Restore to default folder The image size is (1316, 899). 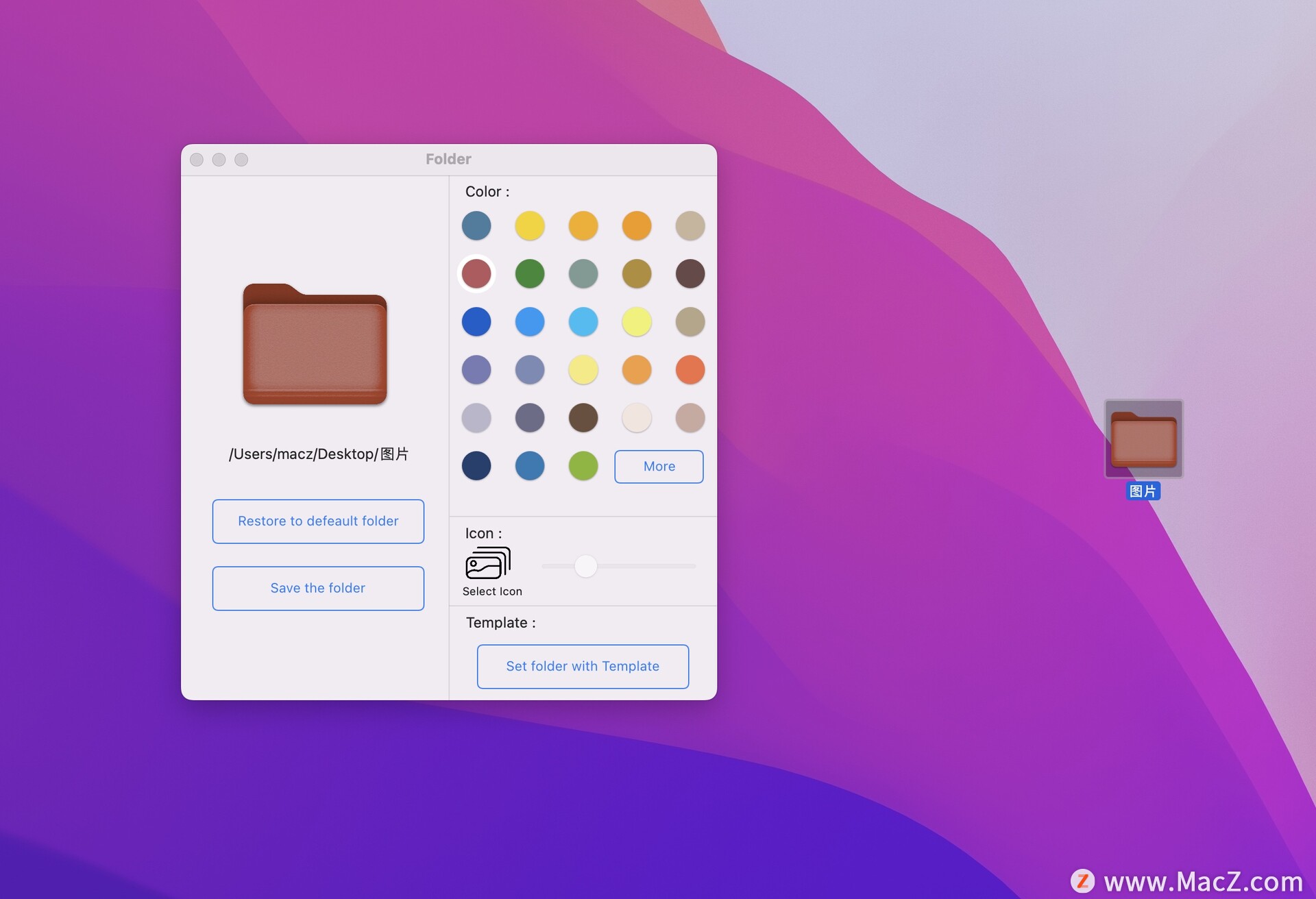(x=318, y=521)
